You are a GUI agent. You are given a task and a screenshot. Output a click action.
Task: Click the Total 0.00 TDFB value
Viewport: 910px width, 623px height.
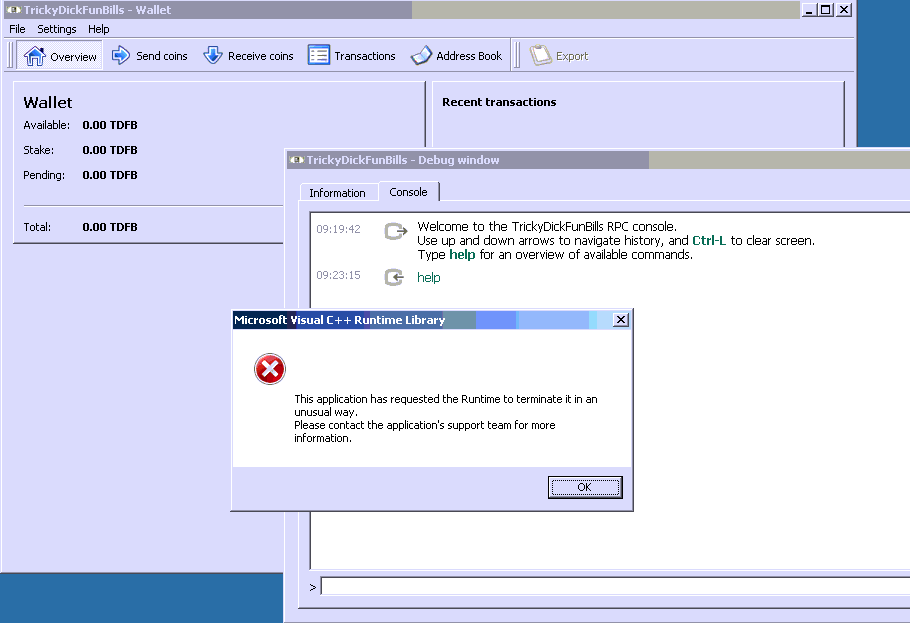(x=110, y=227)
